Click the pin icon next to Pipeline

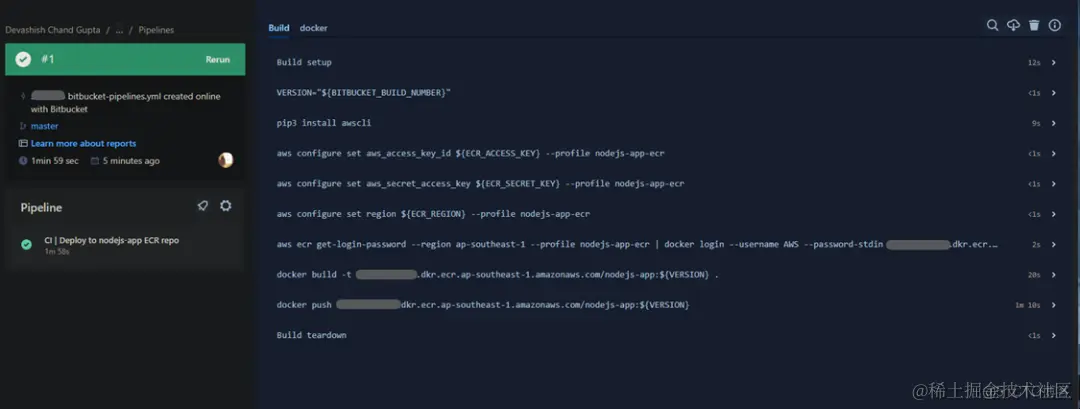(202, 206)
